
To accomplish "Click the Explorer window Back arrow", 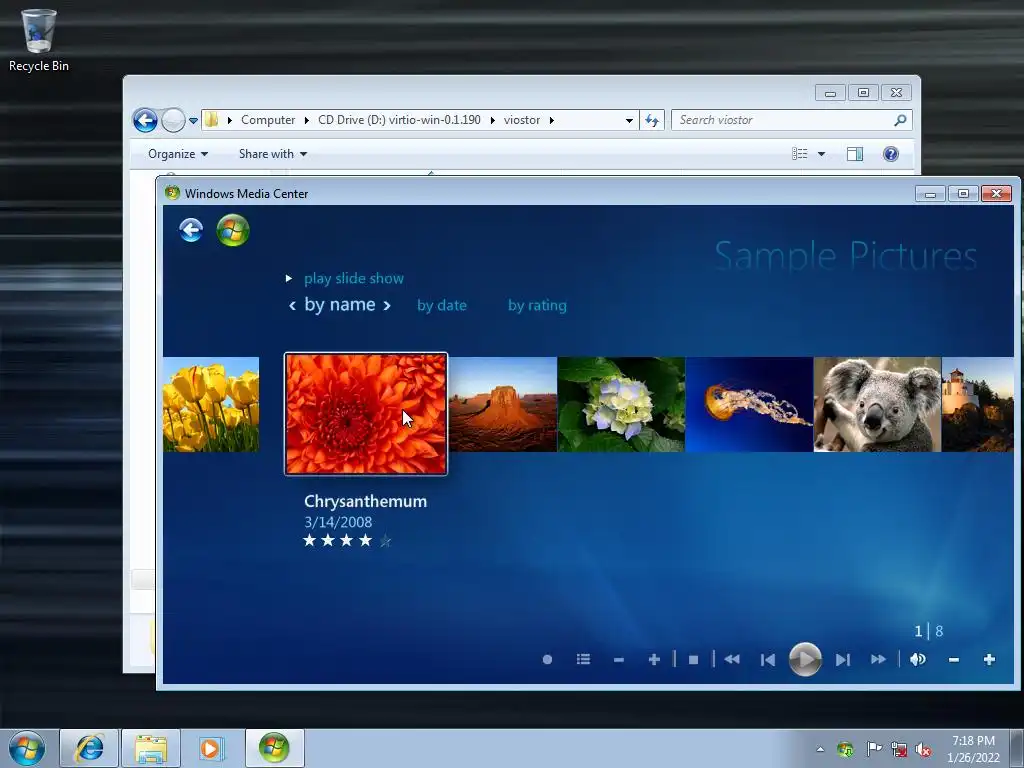I will (145, 120).
